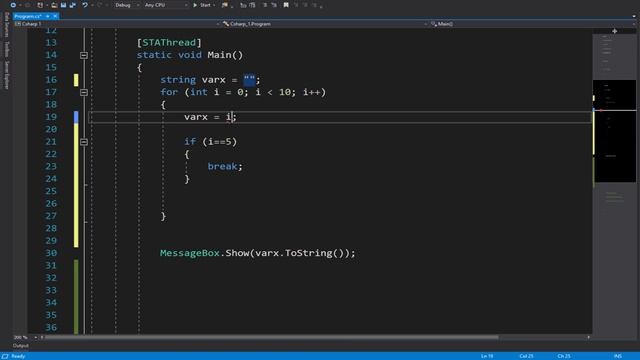The width and height of the screenshot is (640, 360).
Task: Click the step-into debug toolbar icon
Action: [252, 5]
